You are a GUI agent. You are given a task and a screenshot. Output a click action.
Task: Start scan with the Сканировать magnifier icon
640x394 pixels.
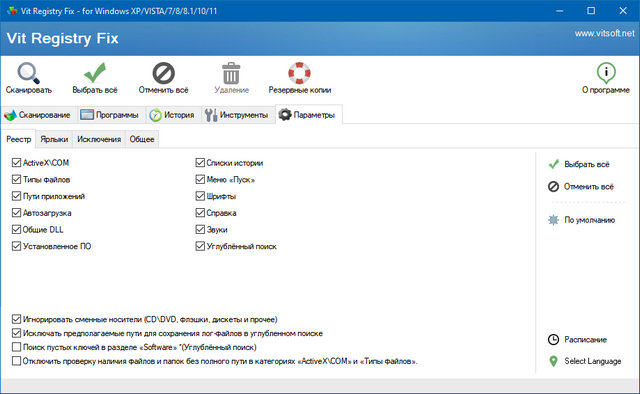pos(28,73)
